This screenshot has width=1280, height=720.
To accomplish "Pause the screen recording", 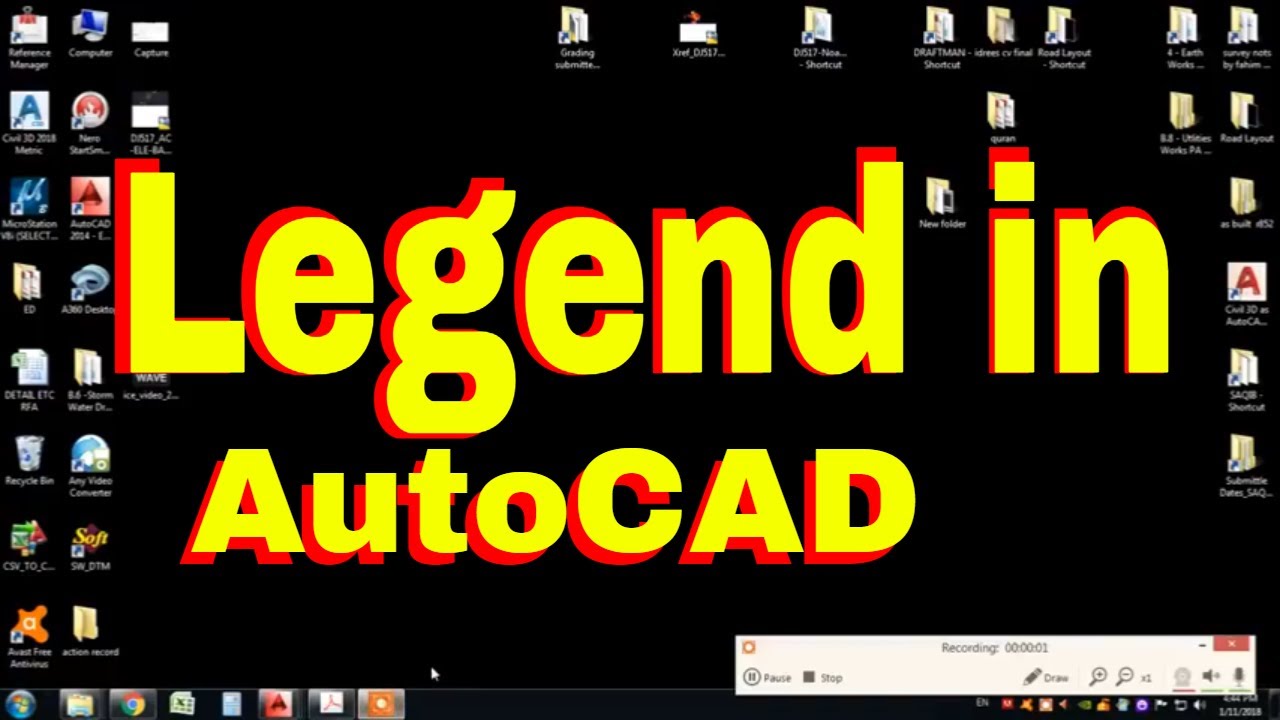I will (x=768, y=677).
